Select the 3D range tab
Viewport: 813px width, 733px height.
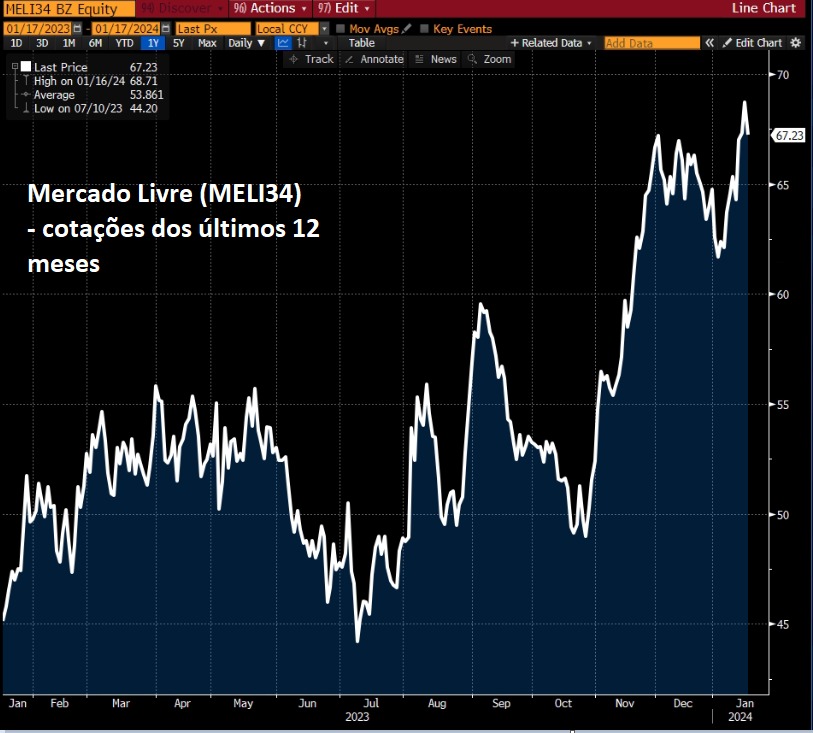tap(43, 43)
